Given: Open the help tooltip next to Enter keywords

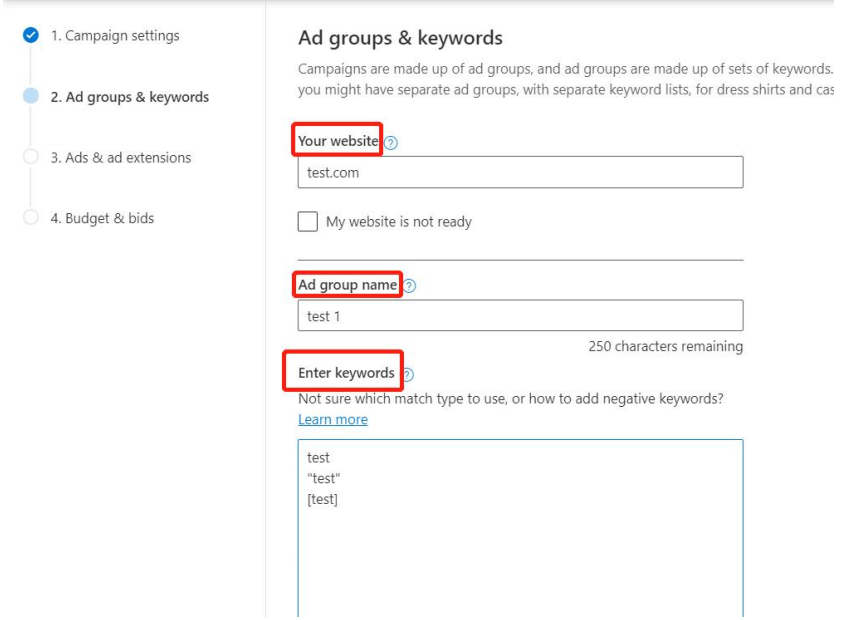Looking at the screenshot, I should 407,375.
